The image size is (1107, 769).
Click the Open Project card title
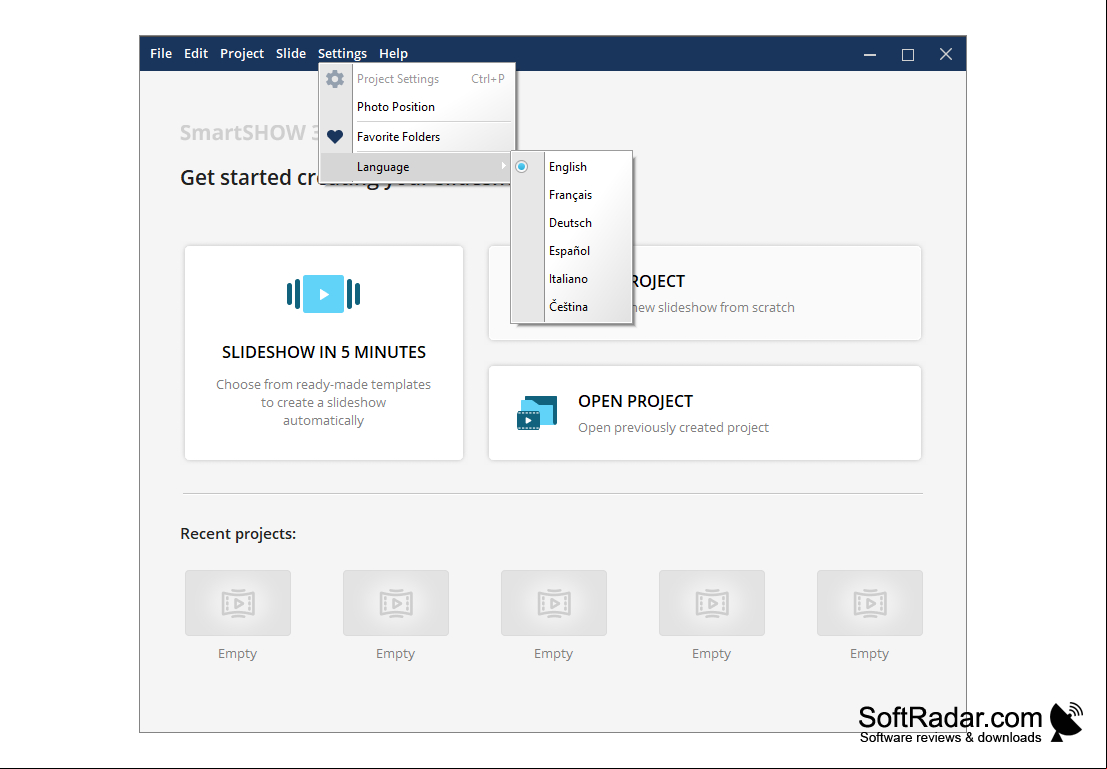[x=635, y=401]
